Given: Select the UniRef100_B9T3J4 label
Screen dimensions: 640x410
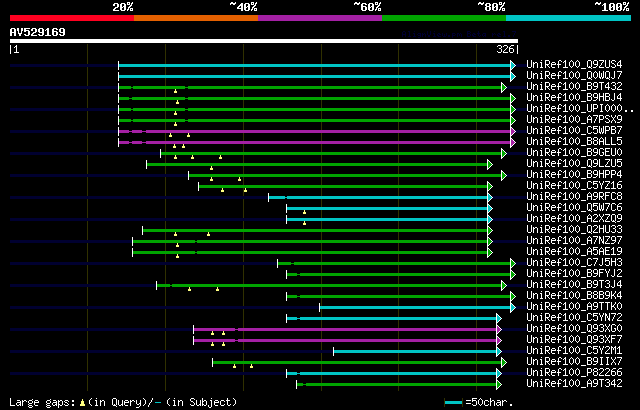Looking at the screenshot, I should 574,285.
